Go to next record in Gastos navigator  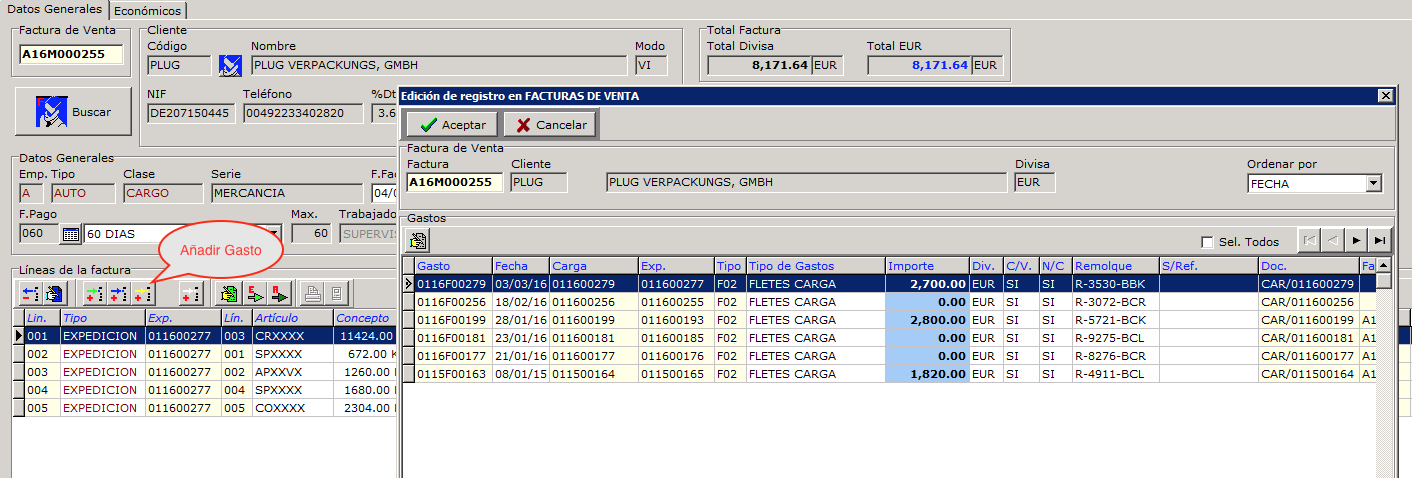click(1356, 241)
